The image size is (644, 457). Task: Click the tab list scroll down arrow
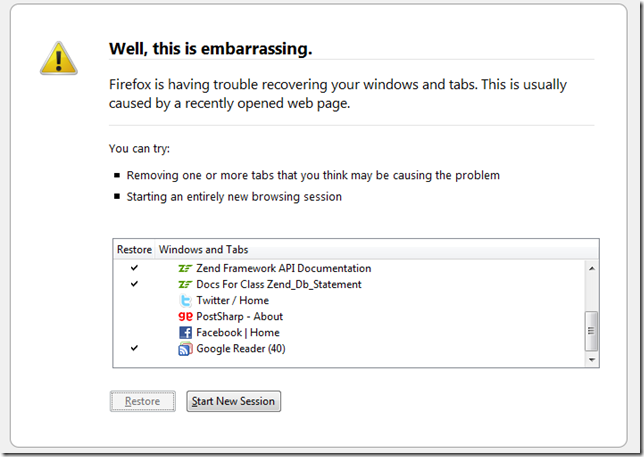(591, 358)
